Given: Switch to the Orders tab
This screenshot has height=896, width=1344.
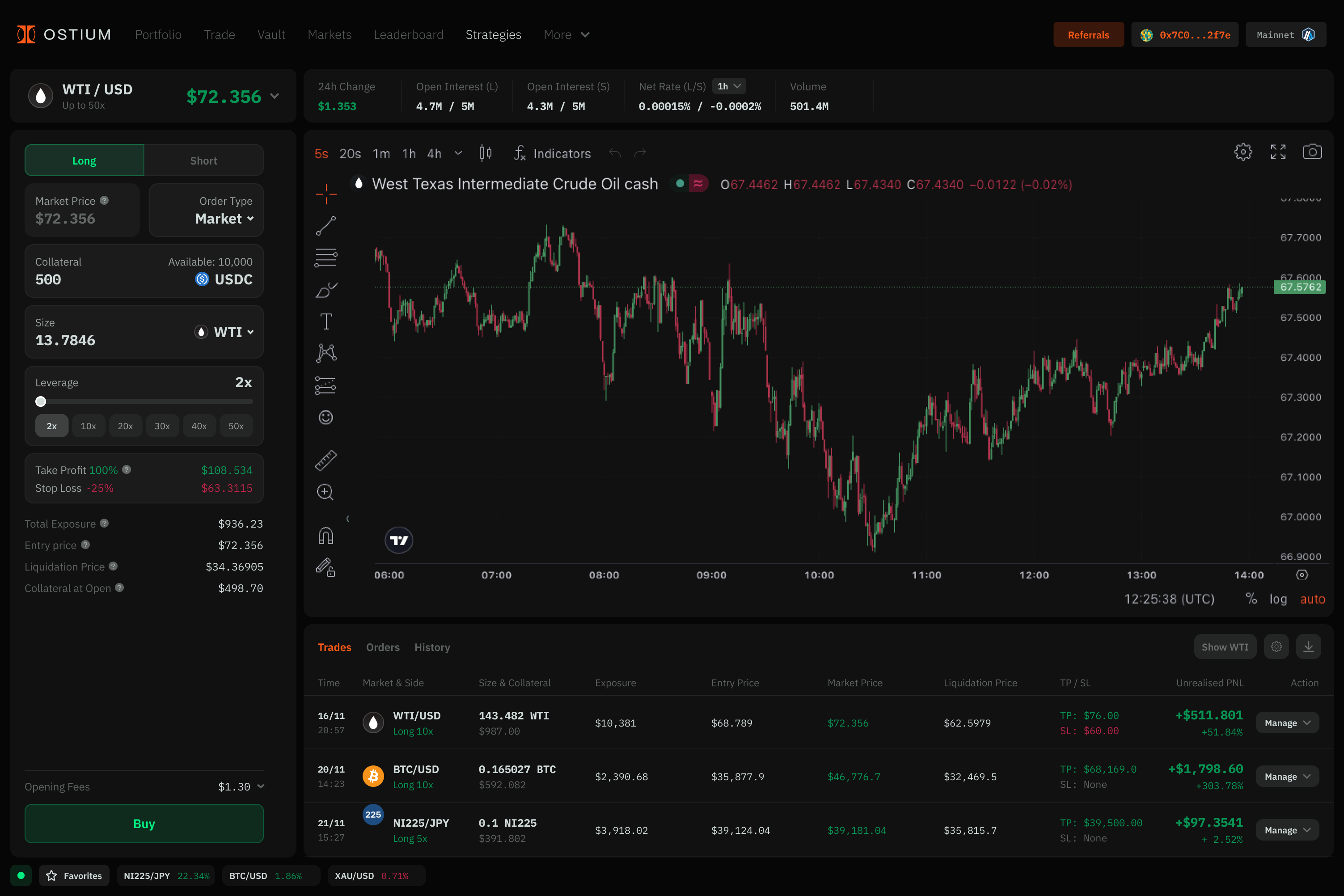Looking at the screenshot, I should click(x=383, y=647).
